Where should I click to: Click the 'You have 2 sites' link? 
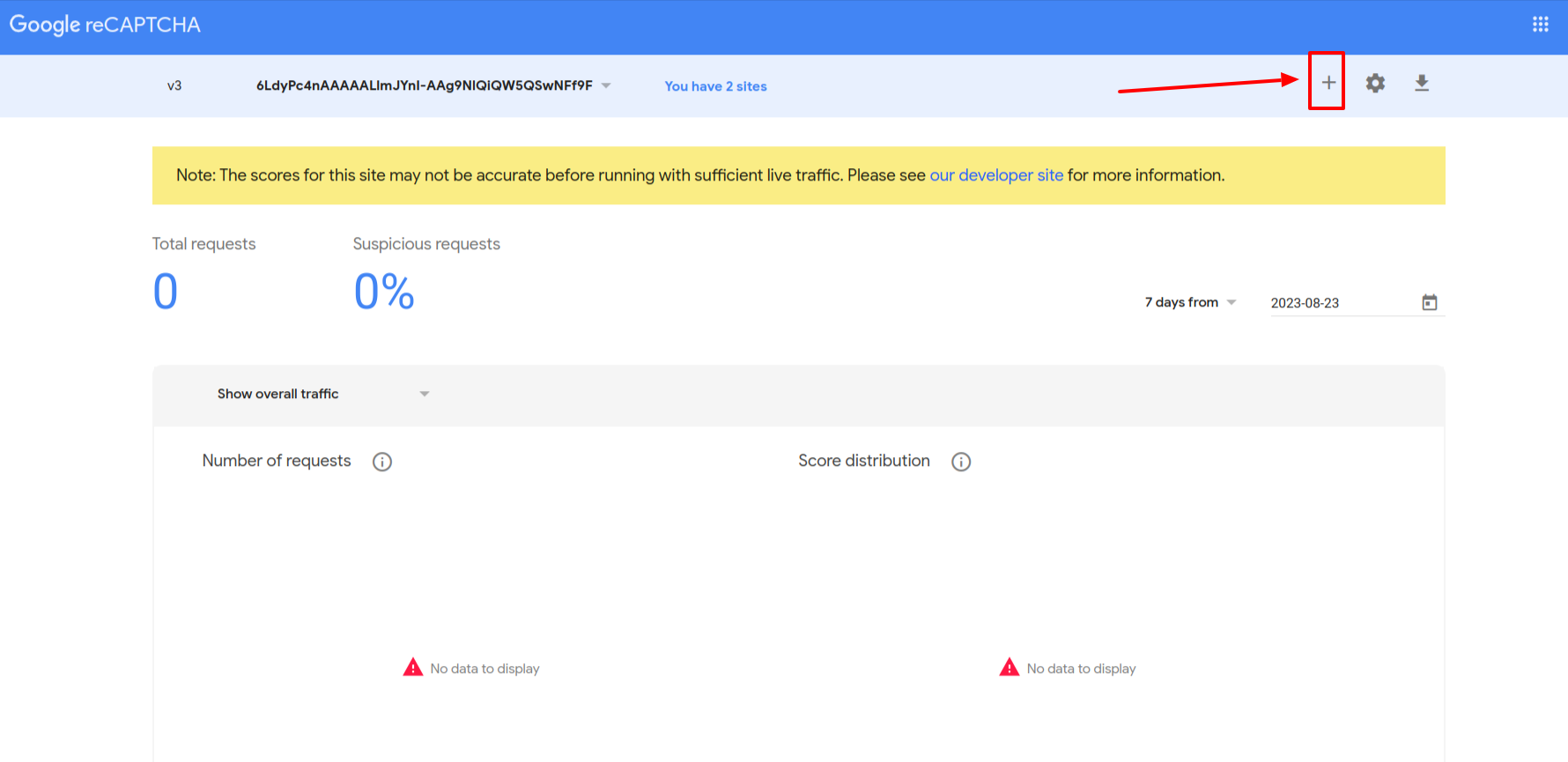tap(715, 86)
